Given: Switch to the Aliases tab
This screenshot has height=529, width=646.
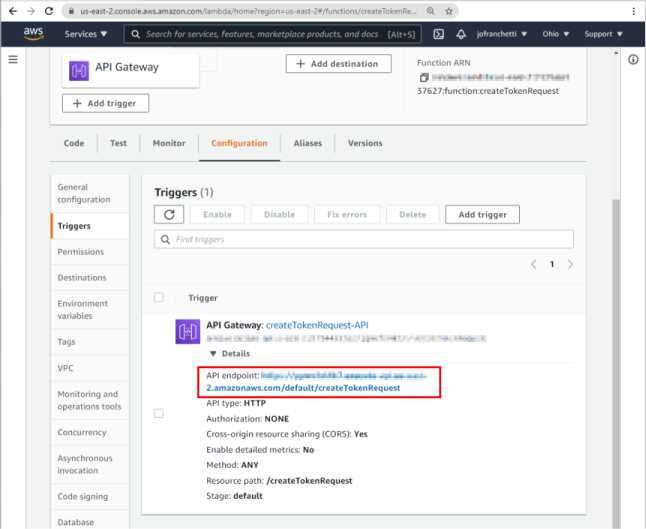Looking at the screenshot, I should point(308,143).
